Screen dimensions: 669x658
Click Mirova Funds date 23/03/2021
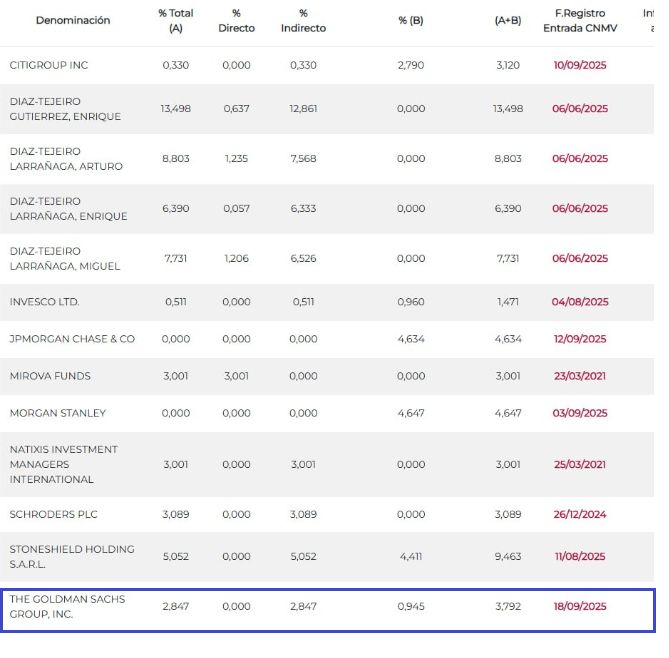pos(579,376)
